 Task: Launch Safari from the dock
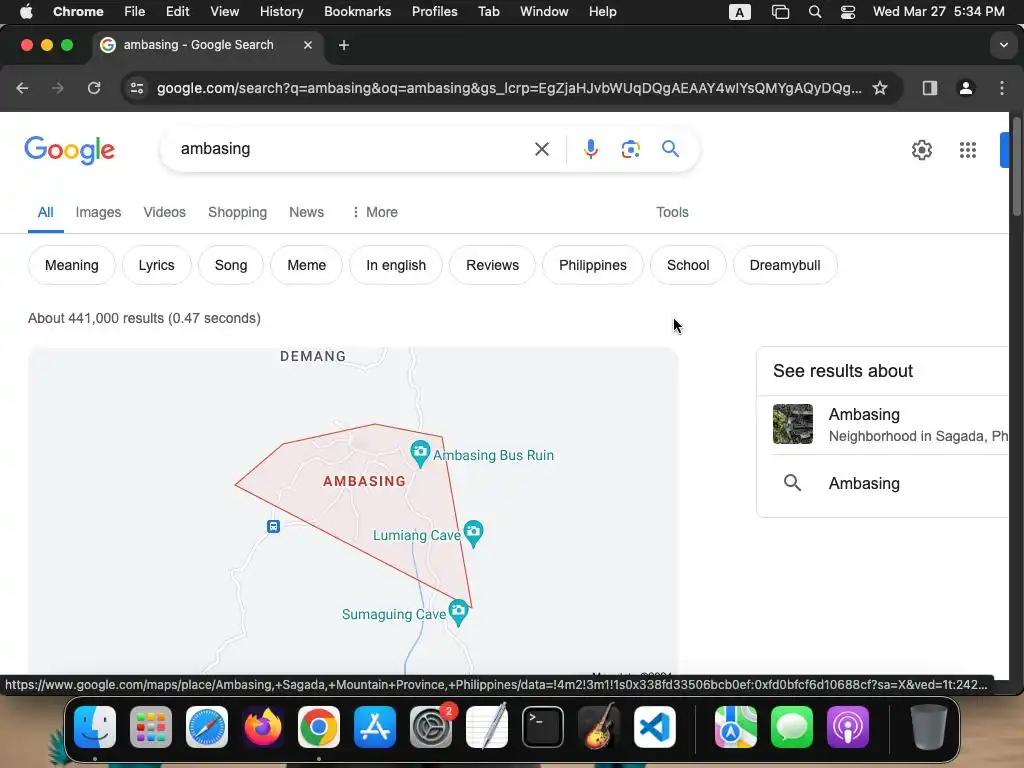click(x=207, y=727)
